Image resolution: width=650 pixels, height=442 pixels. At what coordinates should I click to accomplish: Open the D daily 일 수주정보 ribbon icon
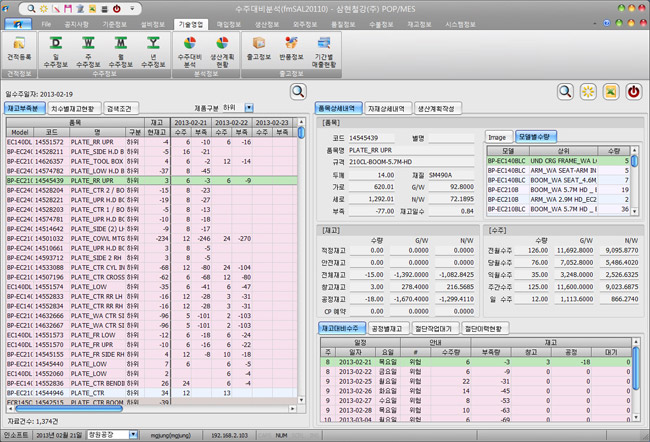pyautogui.click(x=56, y=52)
